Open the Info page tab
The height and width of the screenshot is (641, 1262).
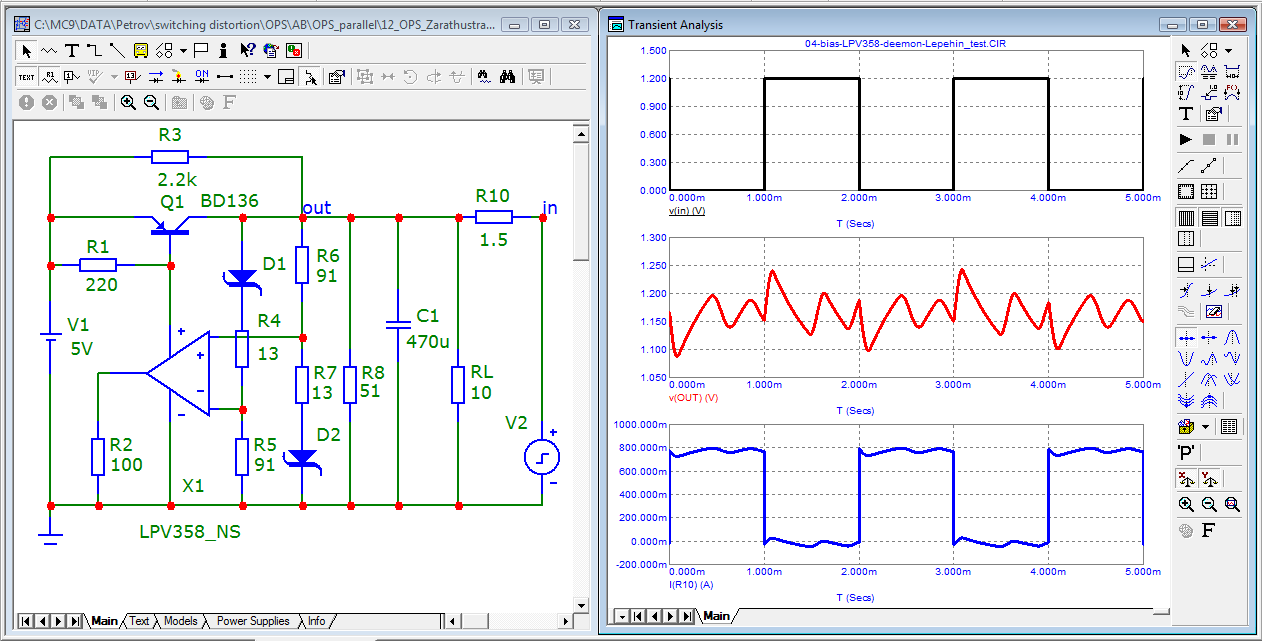316,621
